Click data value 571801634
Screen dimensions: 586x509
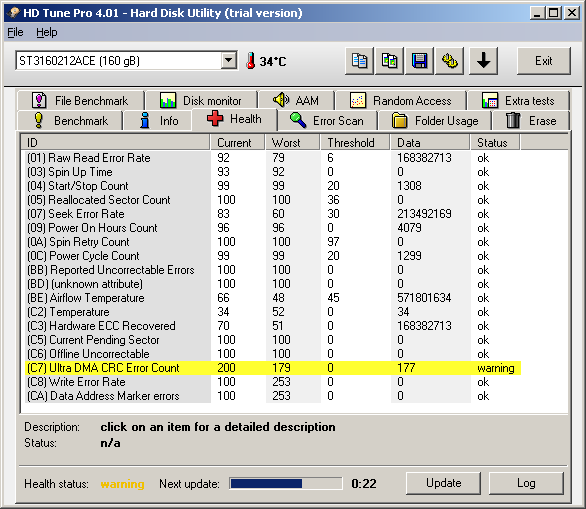(x=424, y=298)
